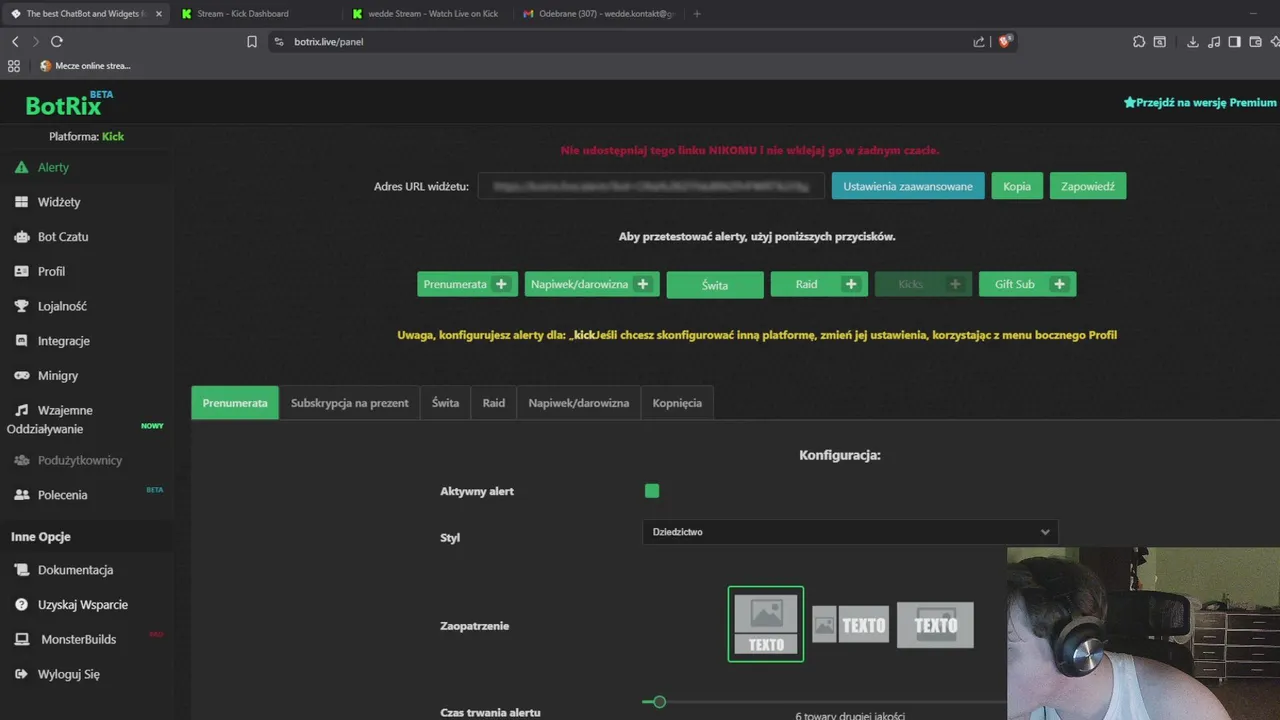Test the Prenumerata alert button
Viewport: 1280px width, 720px height.
[467, 284]
